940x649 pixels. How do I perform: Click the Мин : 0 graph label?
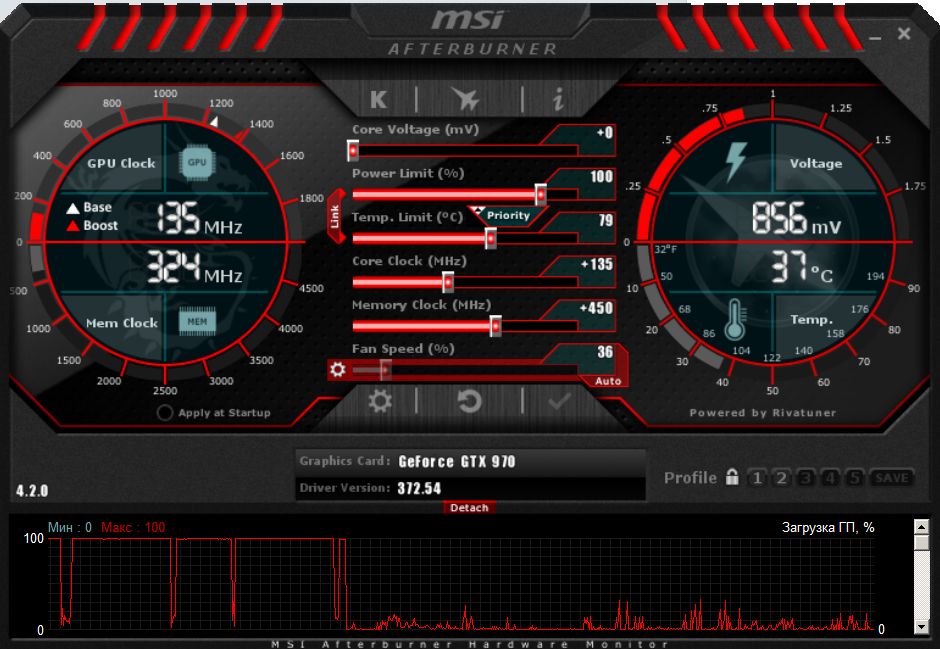point(70,527)
